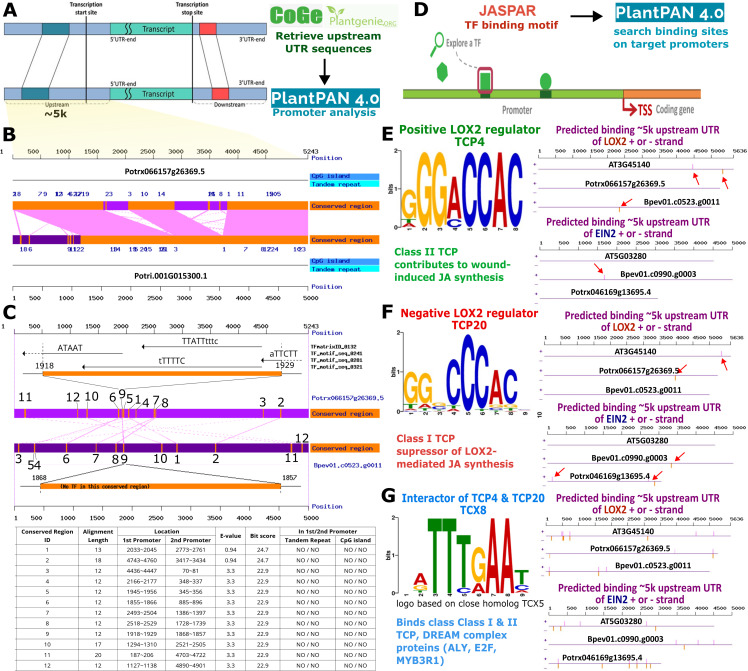Click the JASPAR TF binding motif title
The image size is (748, 671).
[x=511, y=17]
